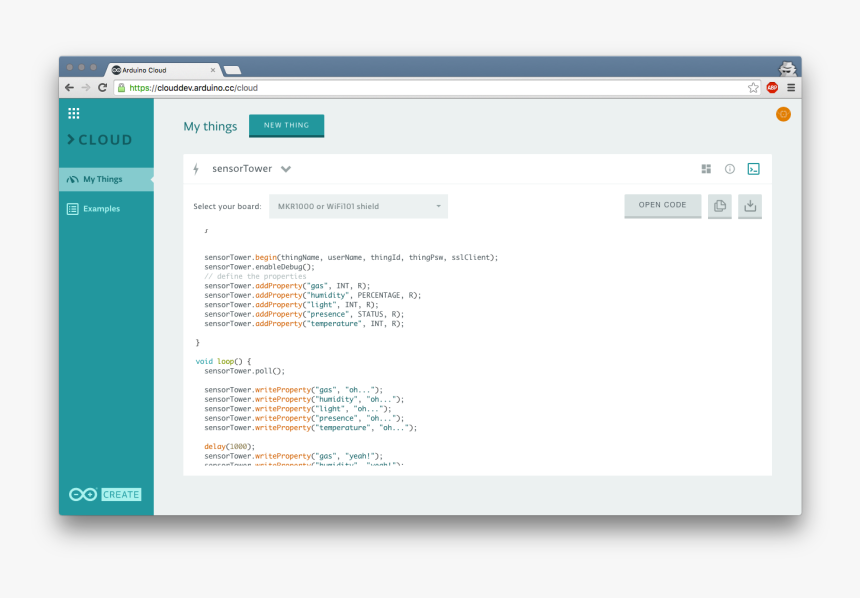Open the board selection dropdown

click(x=358, y=206)
